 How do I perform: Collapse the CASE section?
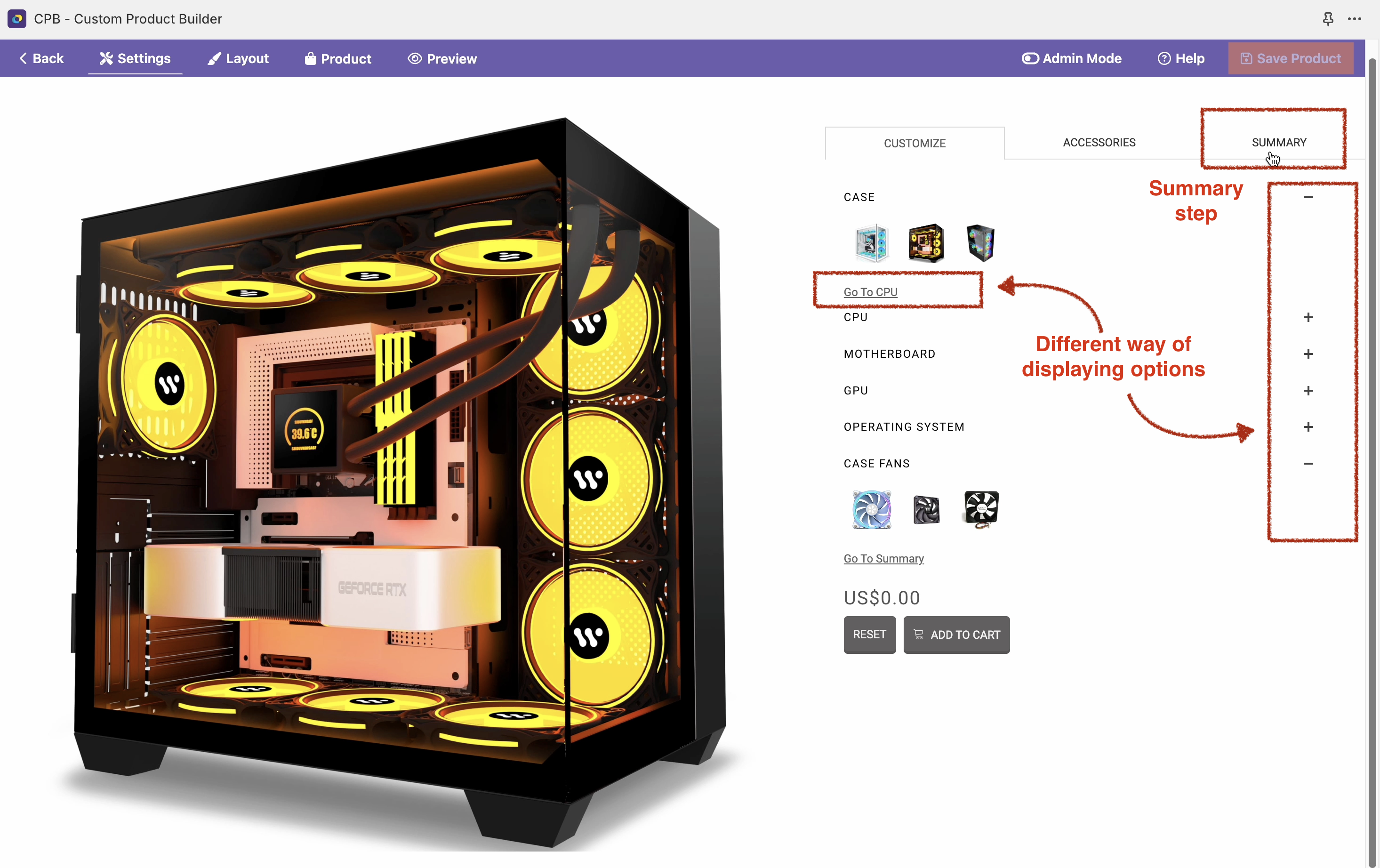pyautogui.click(x=1308, y=197)
